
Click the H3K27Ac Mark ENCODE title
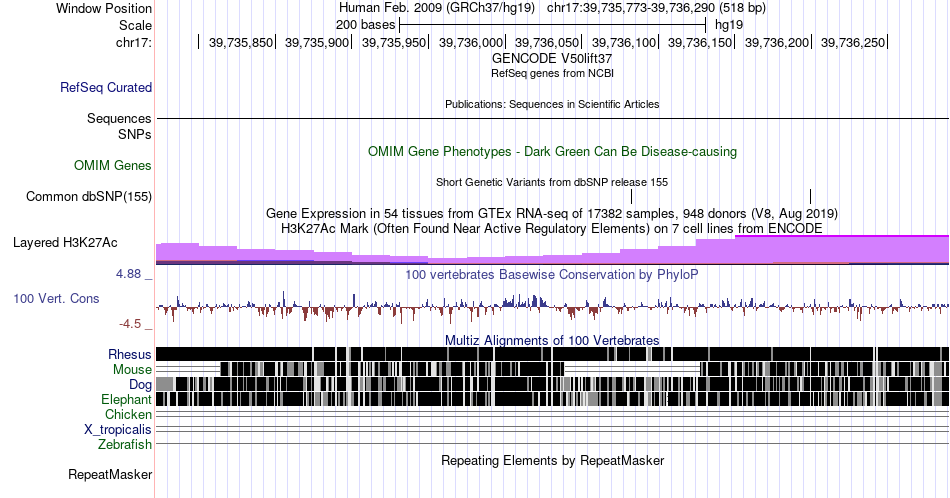552,228
